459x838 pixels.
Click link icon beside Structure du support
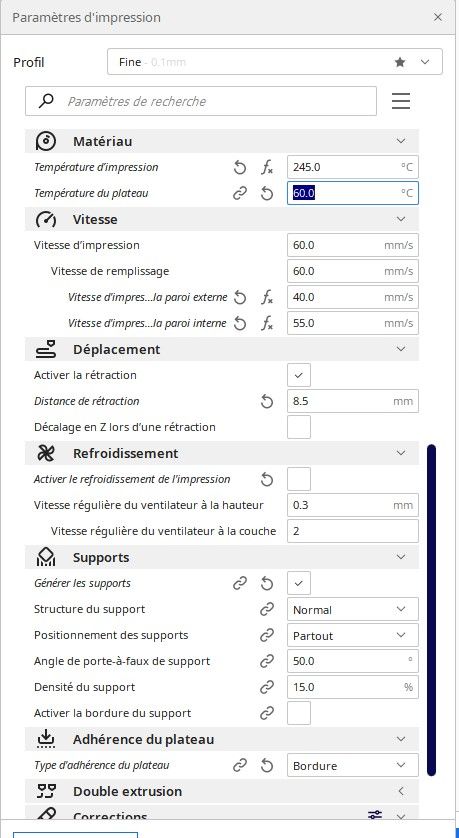point(267,609)
